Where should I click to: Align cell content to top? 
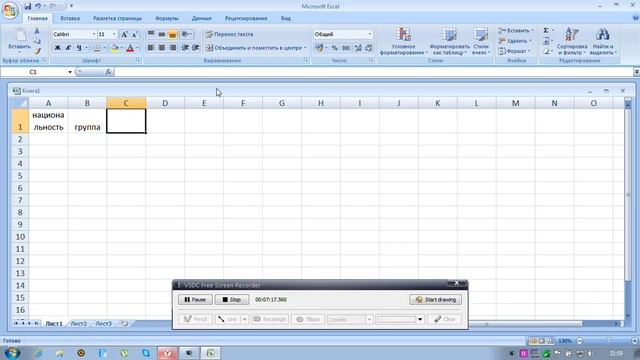pyautogui.click(x=151, y=34)
